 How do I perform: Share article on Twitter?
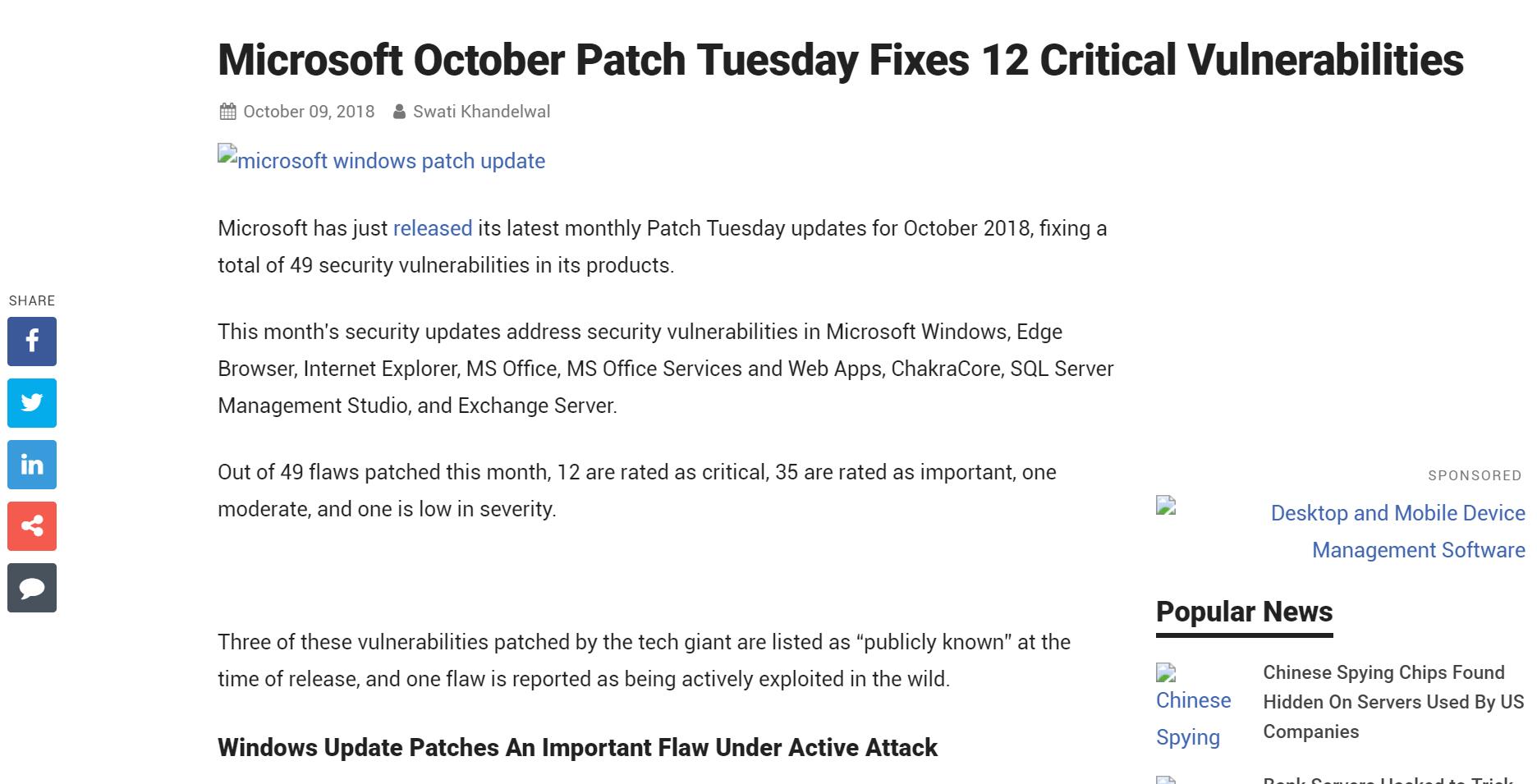point(32,403)
